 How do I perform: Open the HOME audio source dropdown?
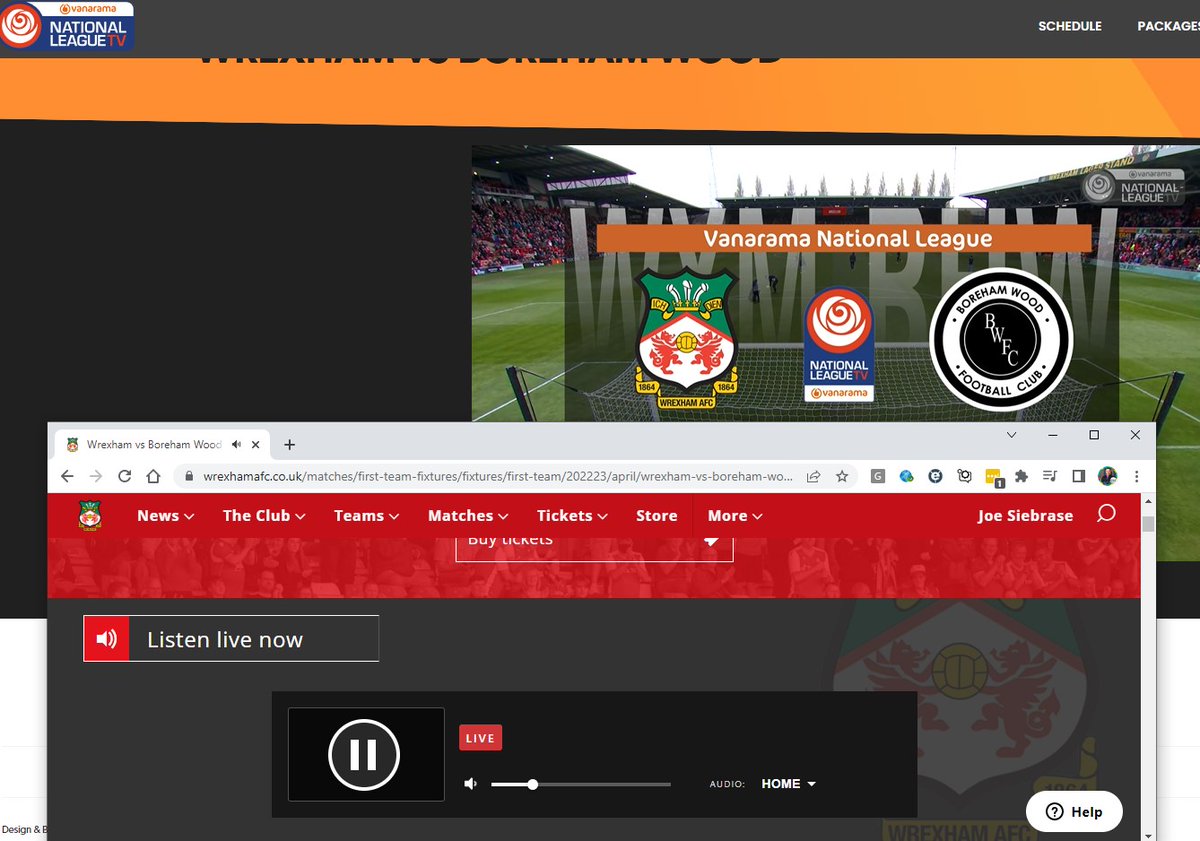(788, 784)
